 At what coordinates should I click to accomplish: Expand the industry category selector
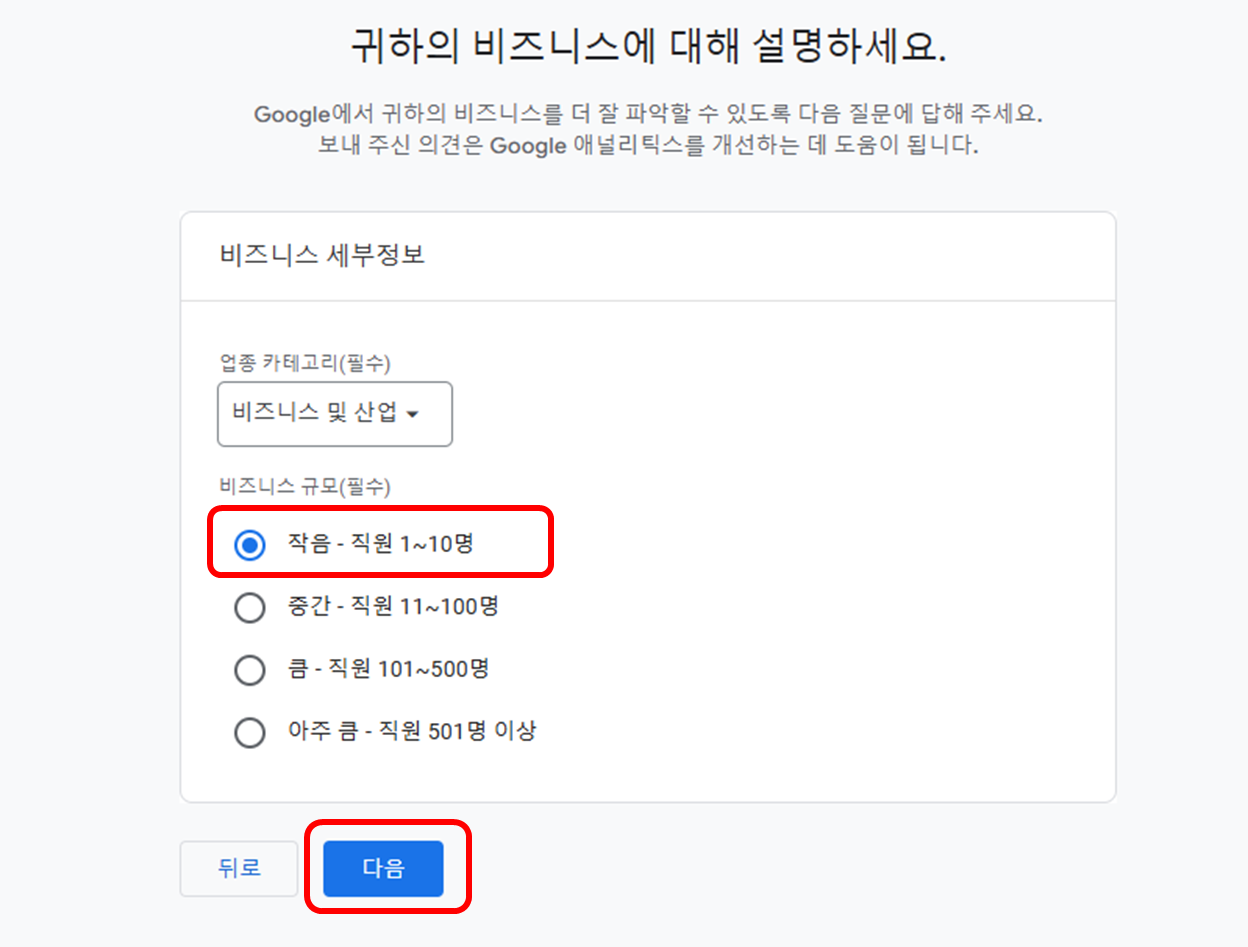pos(334,414)
